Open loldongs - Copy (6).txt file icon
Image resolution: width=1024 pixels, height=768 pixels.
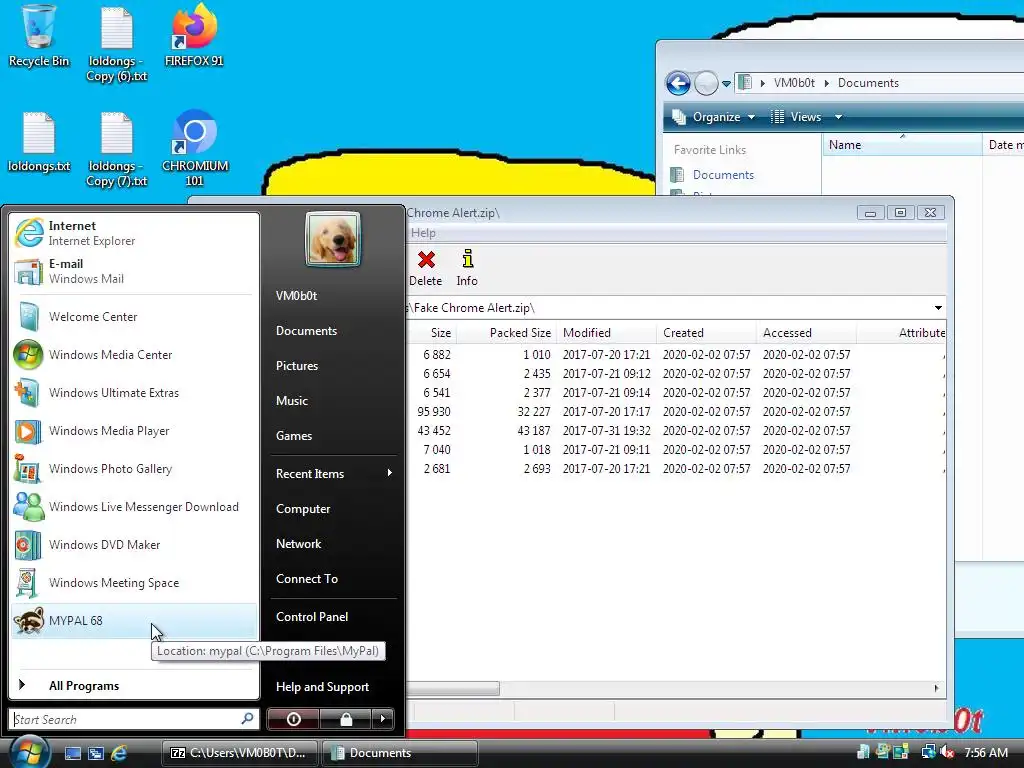(117, 44)
